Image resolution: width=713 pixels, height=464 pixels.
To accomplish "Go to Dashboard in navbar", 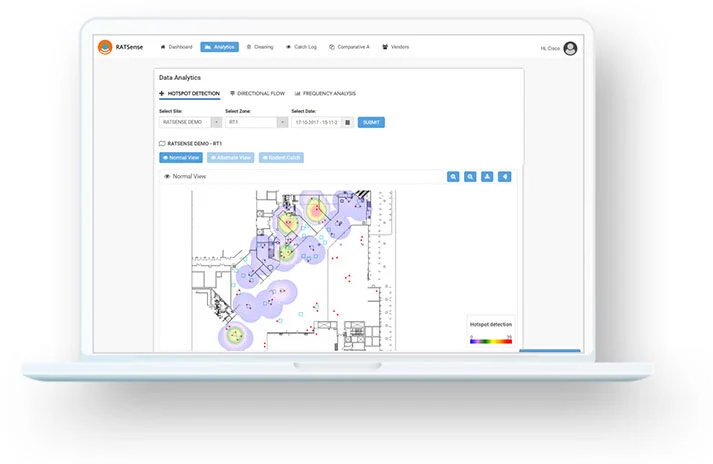I will tap(177, 47).
